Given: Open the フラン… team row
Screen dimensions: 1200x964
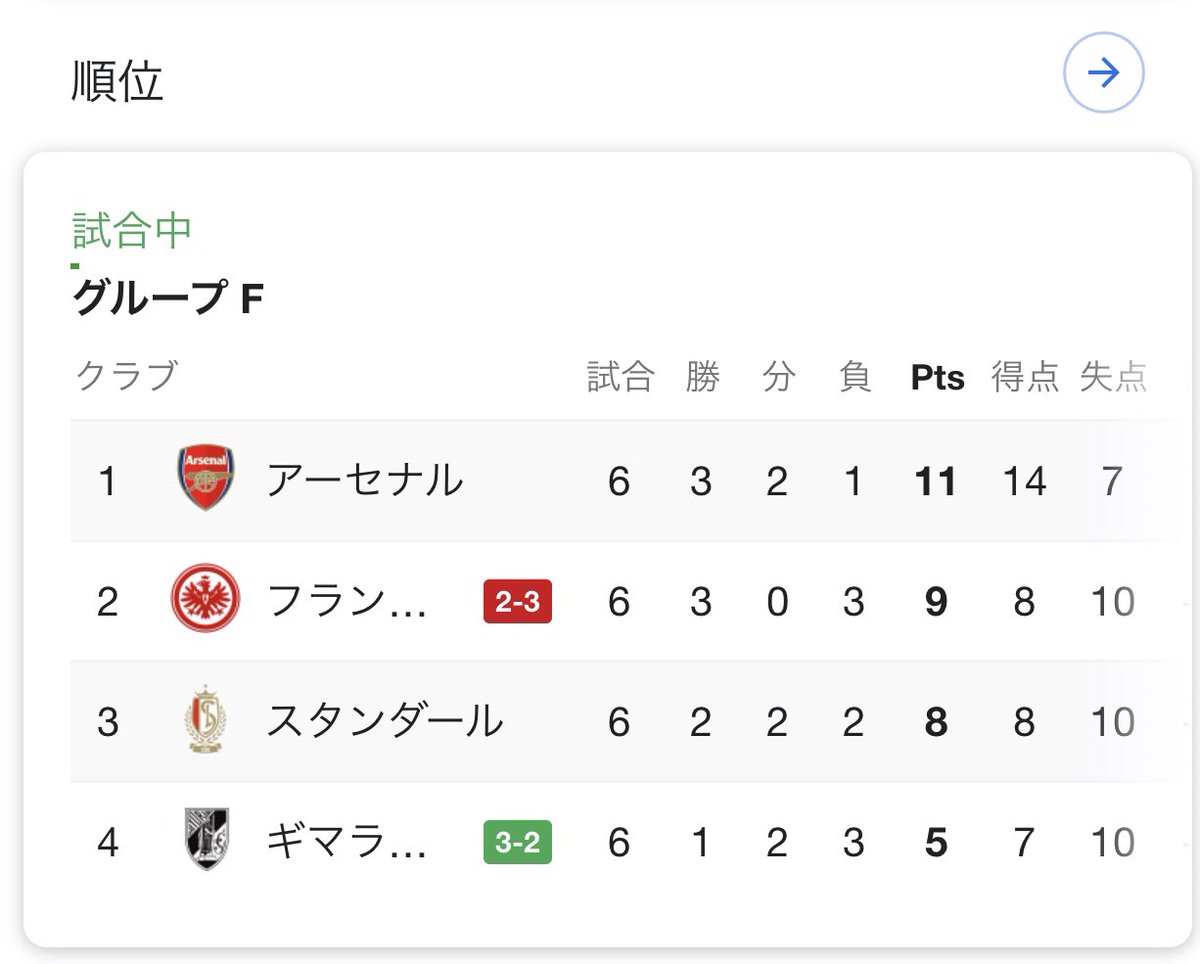Looking at the screenshot, I should pos(610,601).
